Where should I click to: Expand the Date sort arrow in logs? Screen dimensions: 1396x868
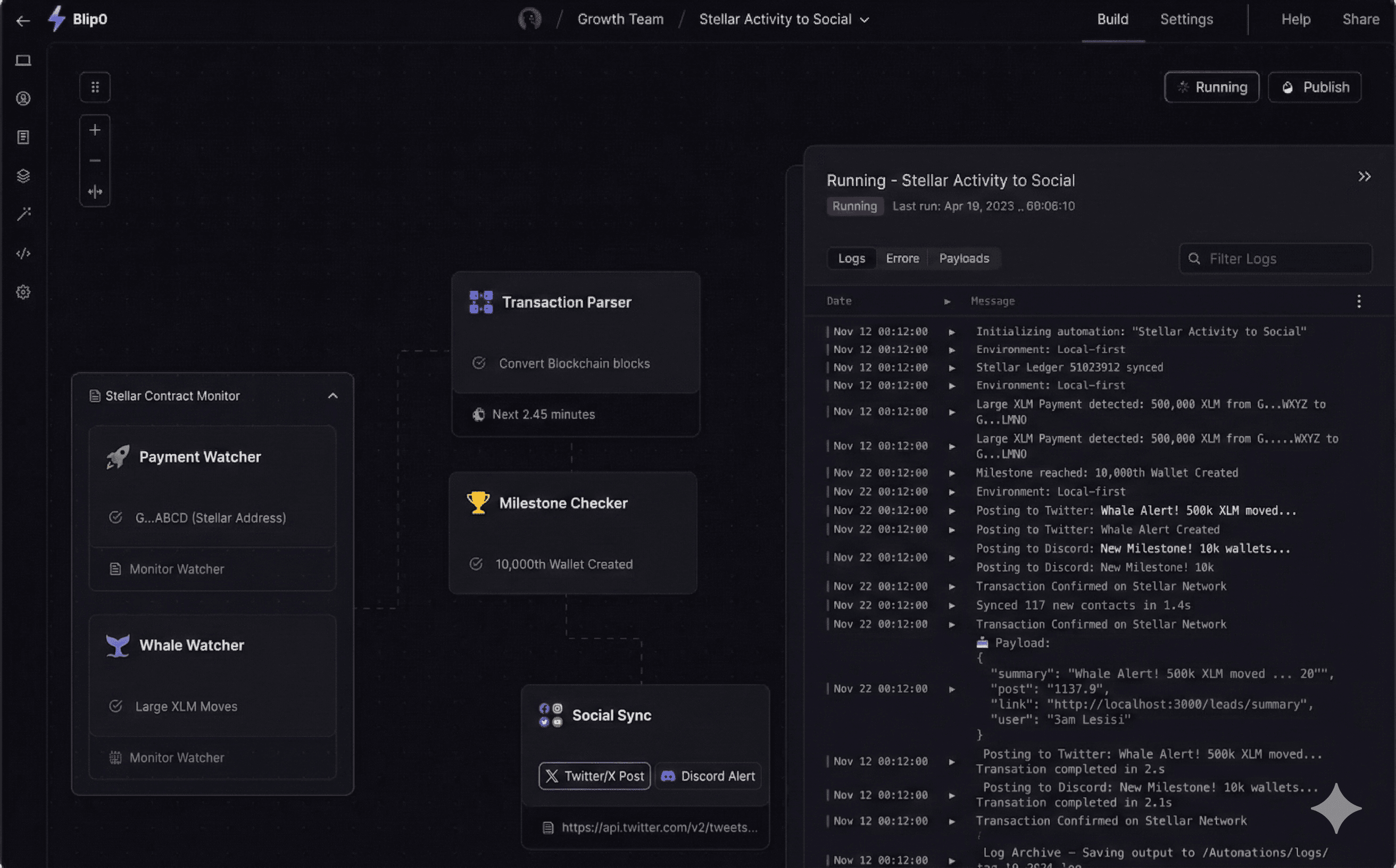947,301
